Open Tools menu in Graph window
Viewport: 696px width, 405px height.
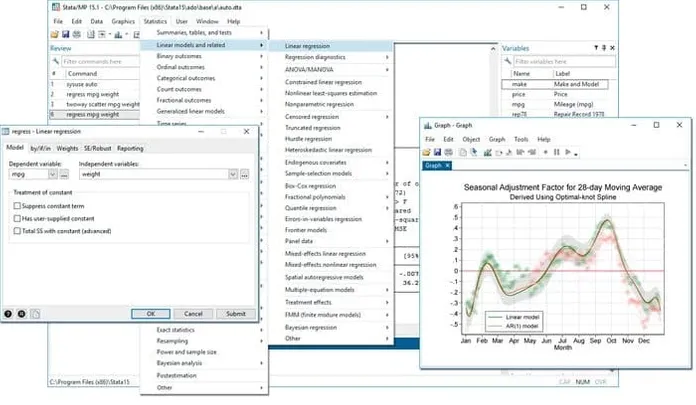(521, 139)
